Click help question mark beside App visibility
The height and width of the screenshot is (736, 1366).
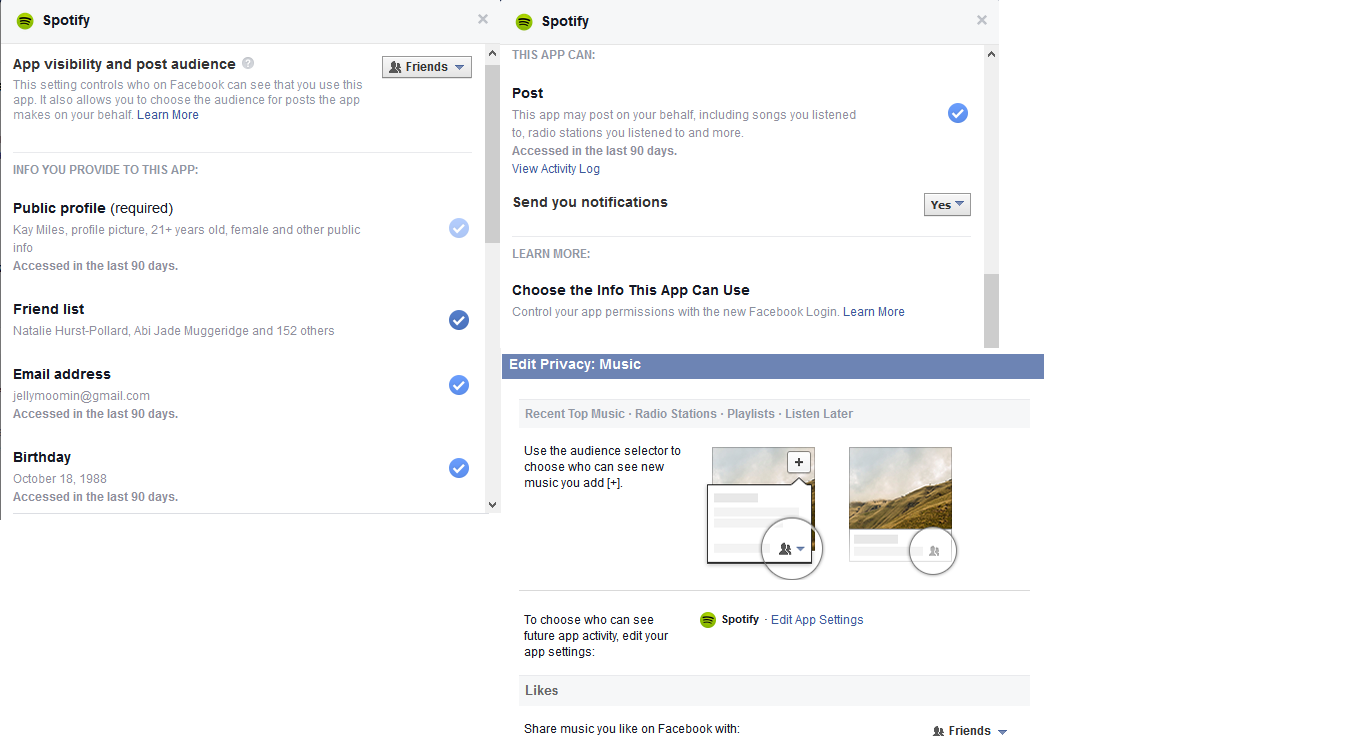coord(248,63)
